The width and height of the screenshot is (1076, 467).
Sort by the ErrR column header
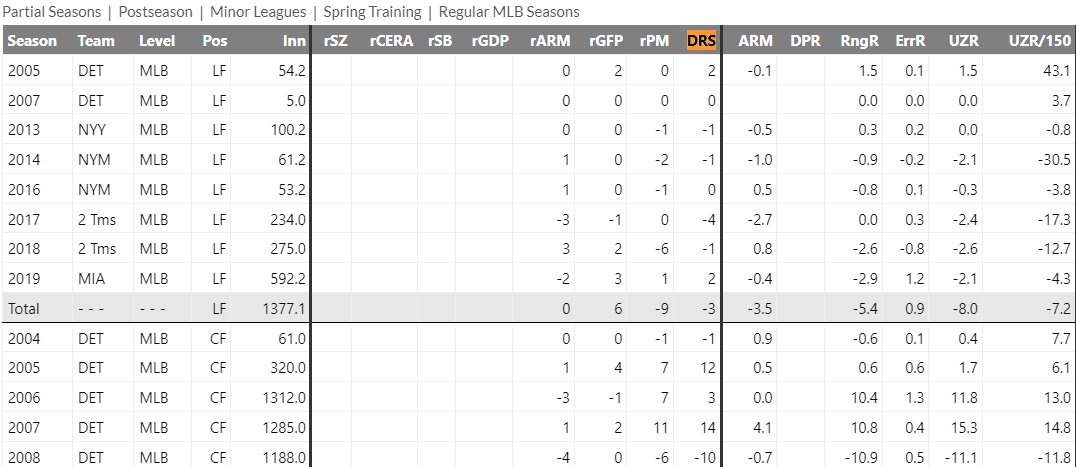[910, 41]
